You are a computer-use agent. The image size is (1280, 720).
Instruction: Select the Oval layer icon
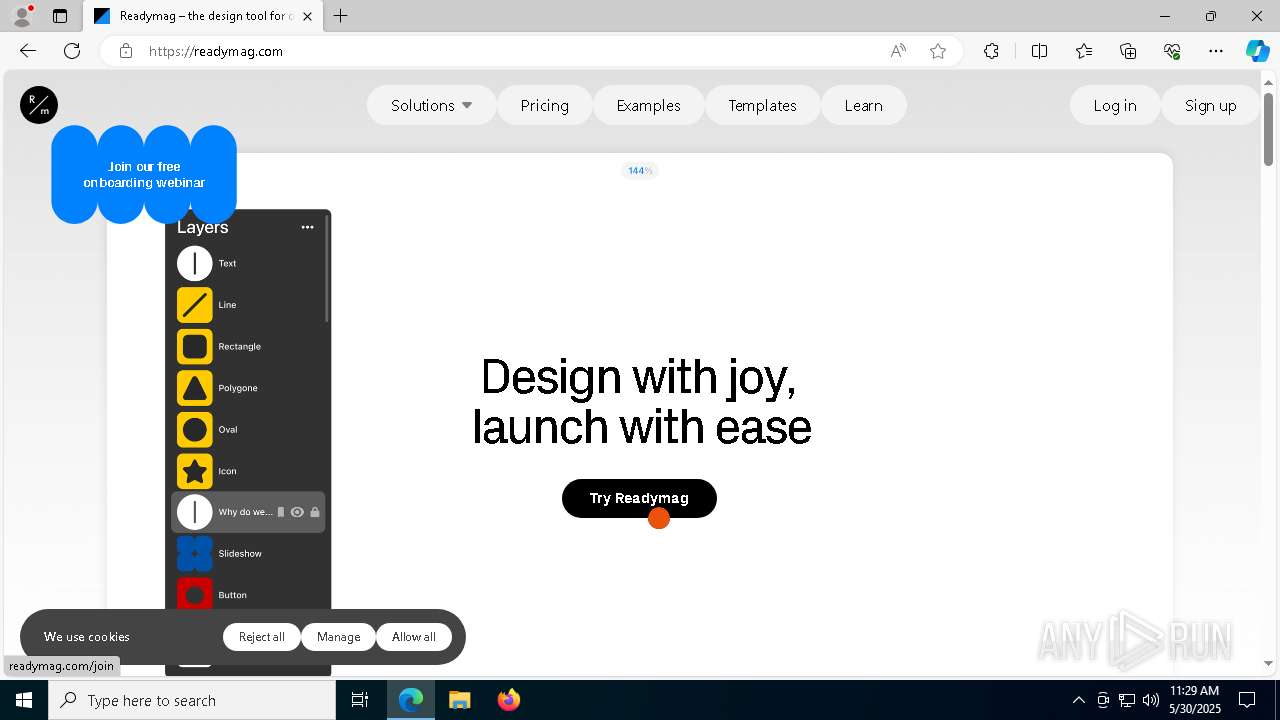tap(195, 430)
